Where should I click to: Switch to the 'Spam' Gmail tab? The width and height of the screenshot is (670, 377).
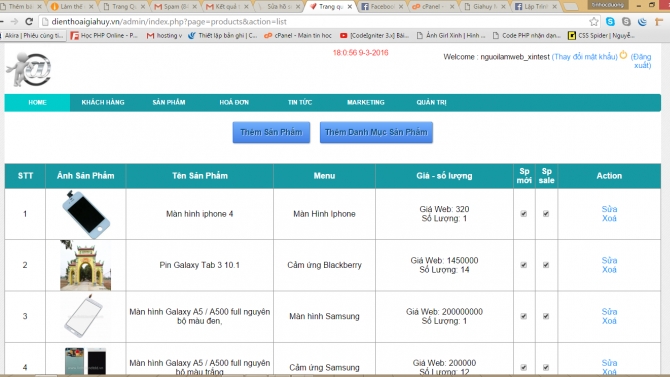point(174,6)
